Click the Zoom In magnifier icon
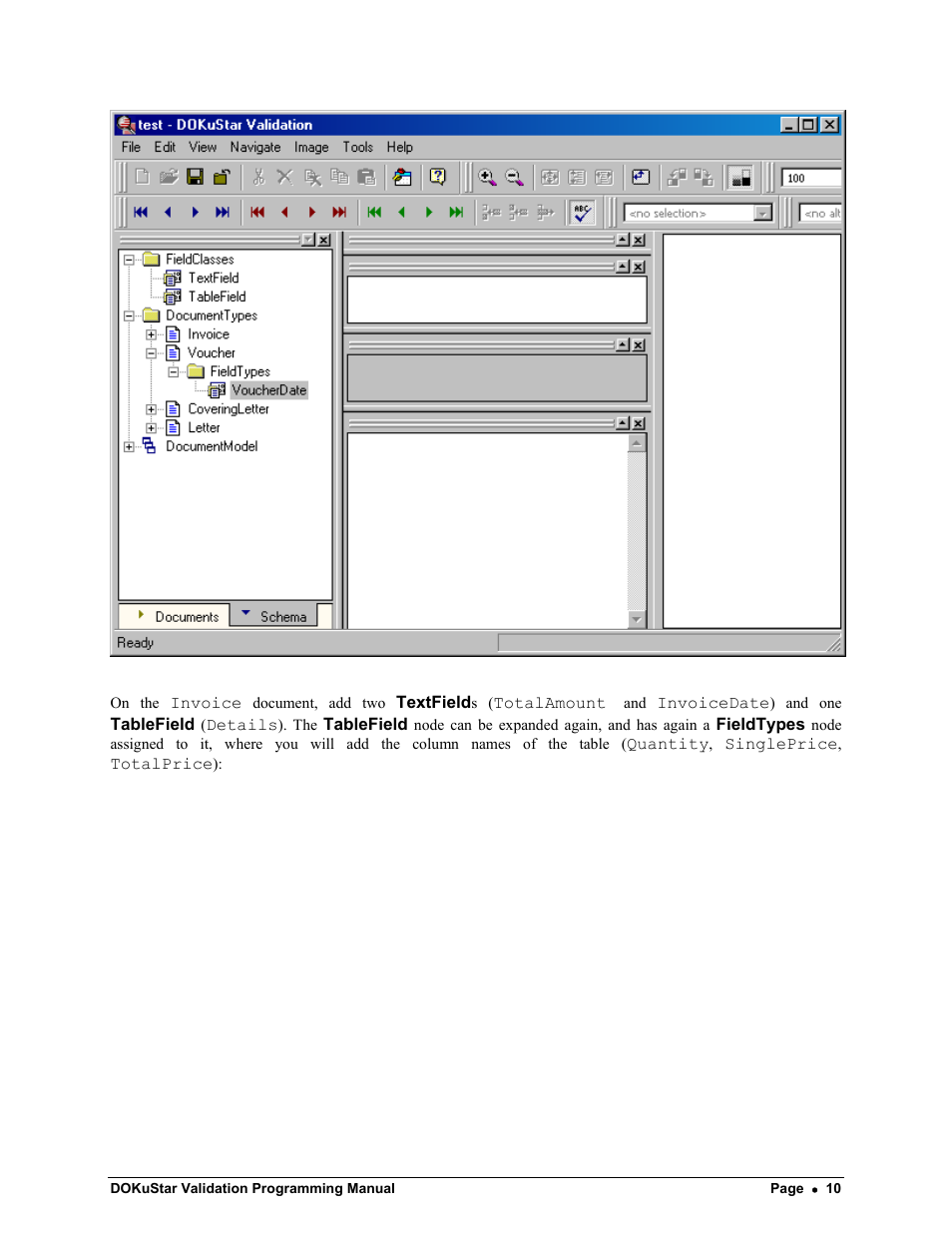The height and width of the screenshot is (1233, 952). 487,177
